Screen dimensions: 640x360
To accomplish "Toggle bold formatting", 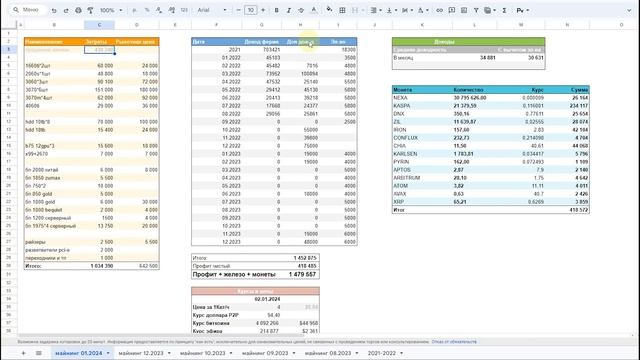I will [276, 10].
